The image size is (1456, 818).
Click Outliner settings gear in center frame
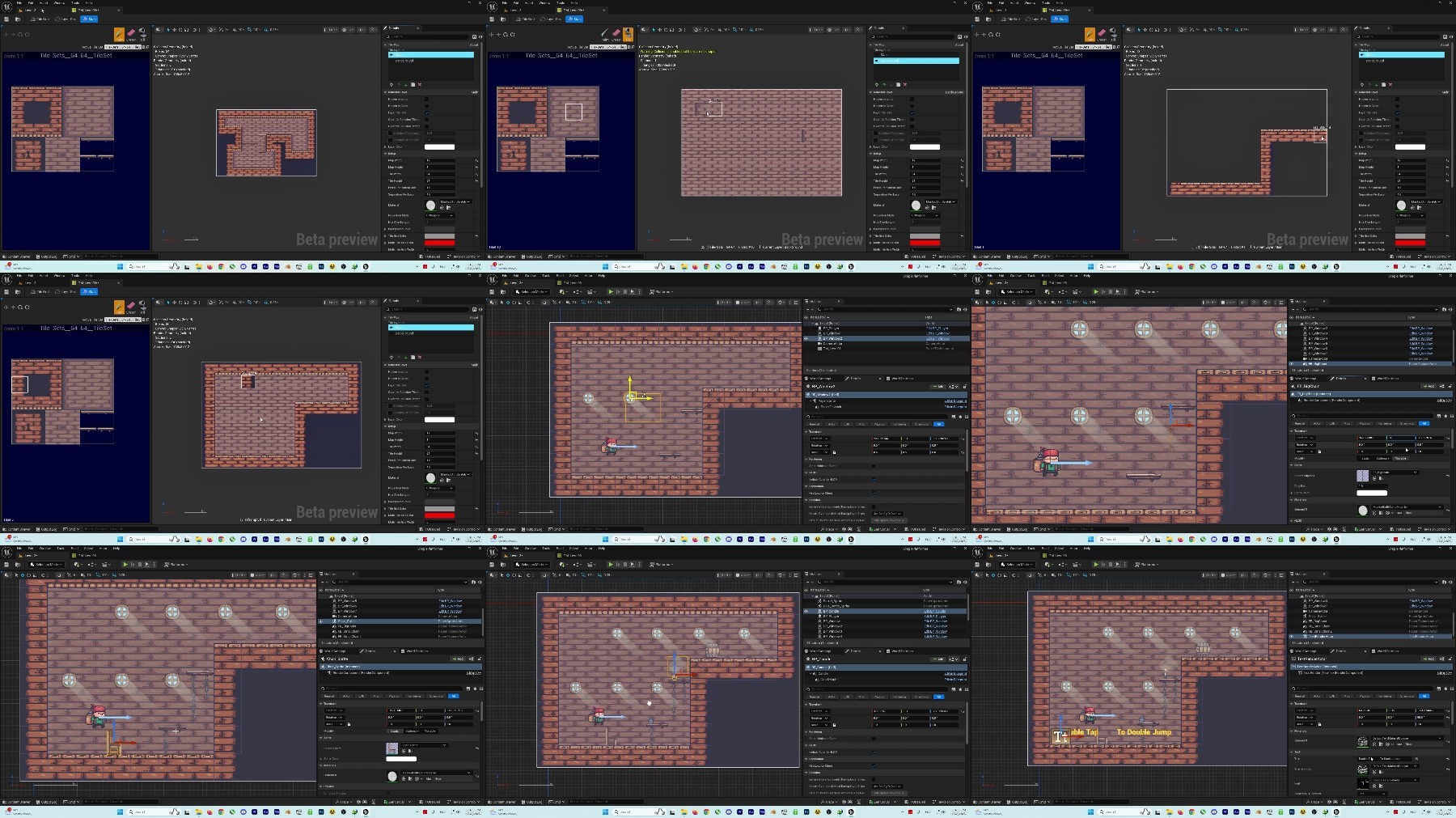point(964,309)
